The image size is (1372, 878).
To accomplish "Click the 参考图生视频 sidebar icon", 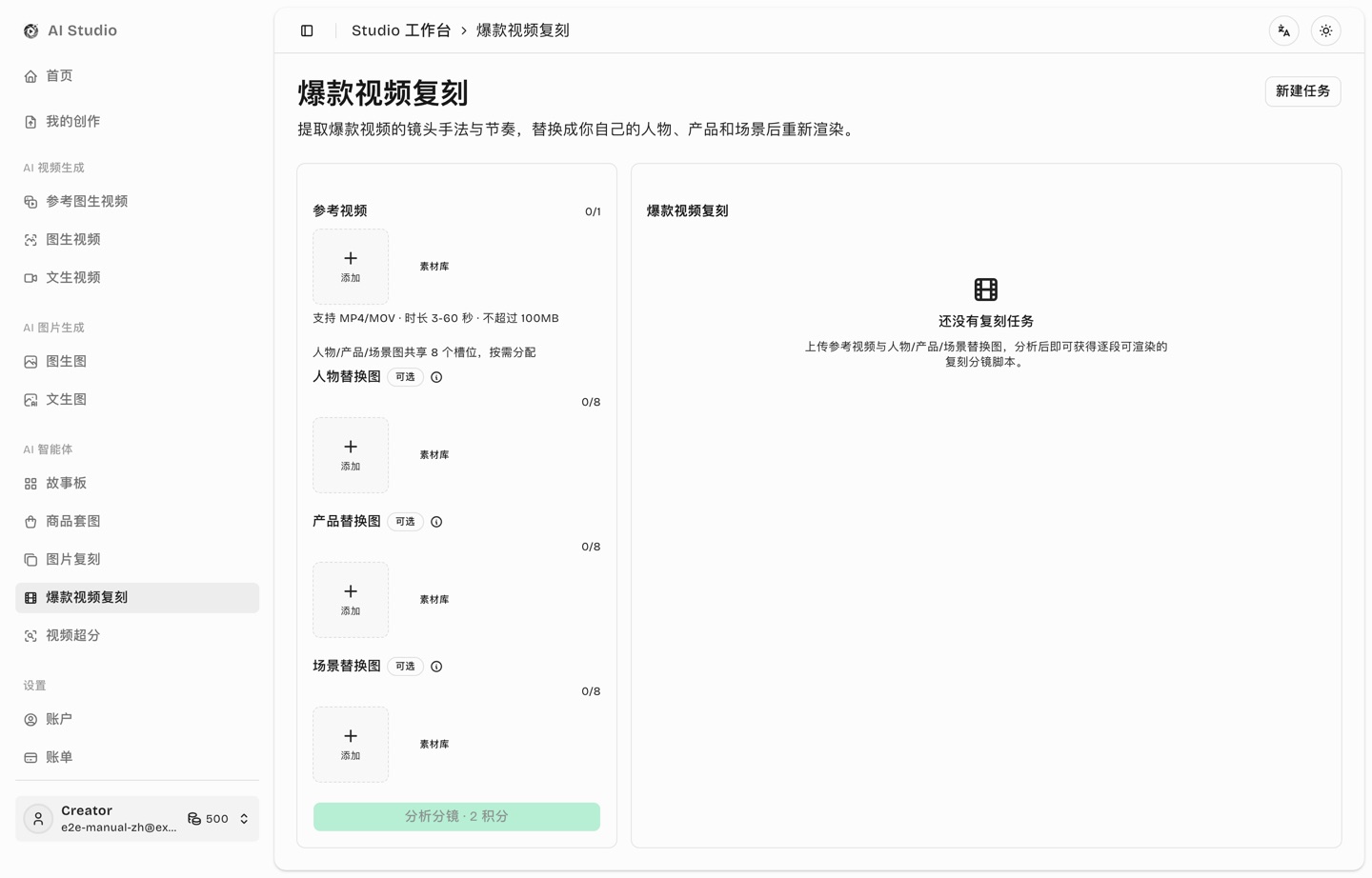I will point(30,202).
